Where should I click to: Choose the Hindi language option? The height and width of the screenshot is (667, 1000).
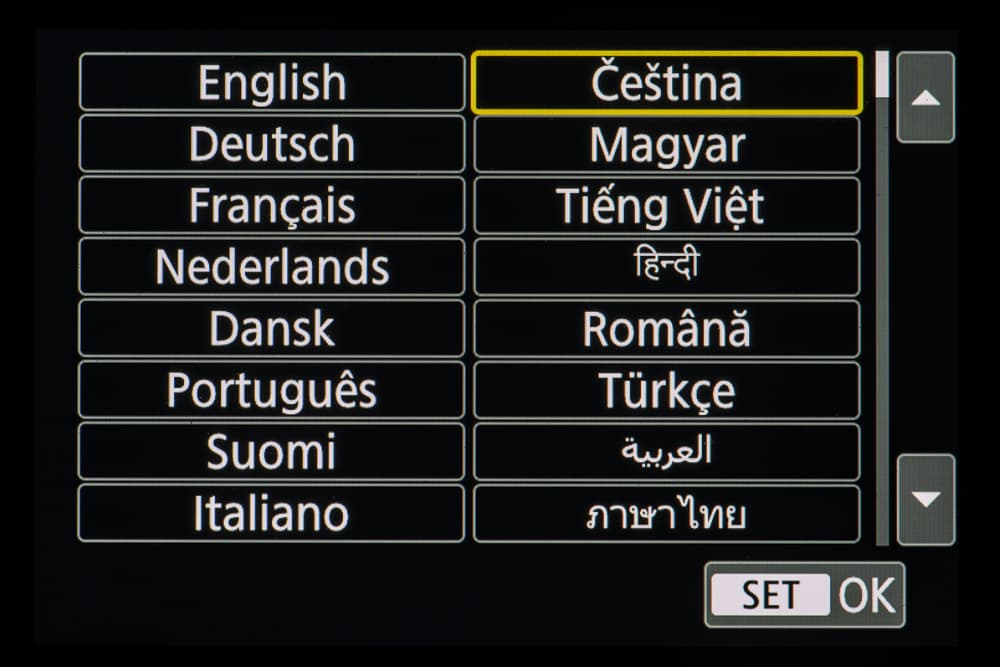pos(666,267)
